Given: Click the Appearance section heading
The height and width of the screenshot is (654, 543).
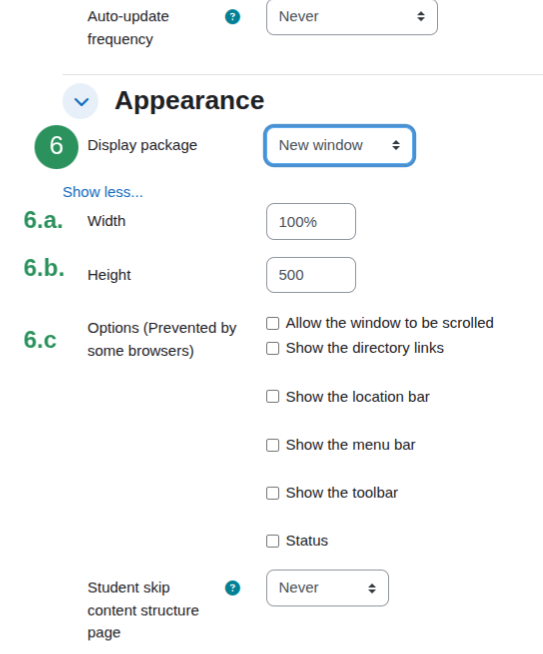Looking at the screenshot, I should 189,101.
